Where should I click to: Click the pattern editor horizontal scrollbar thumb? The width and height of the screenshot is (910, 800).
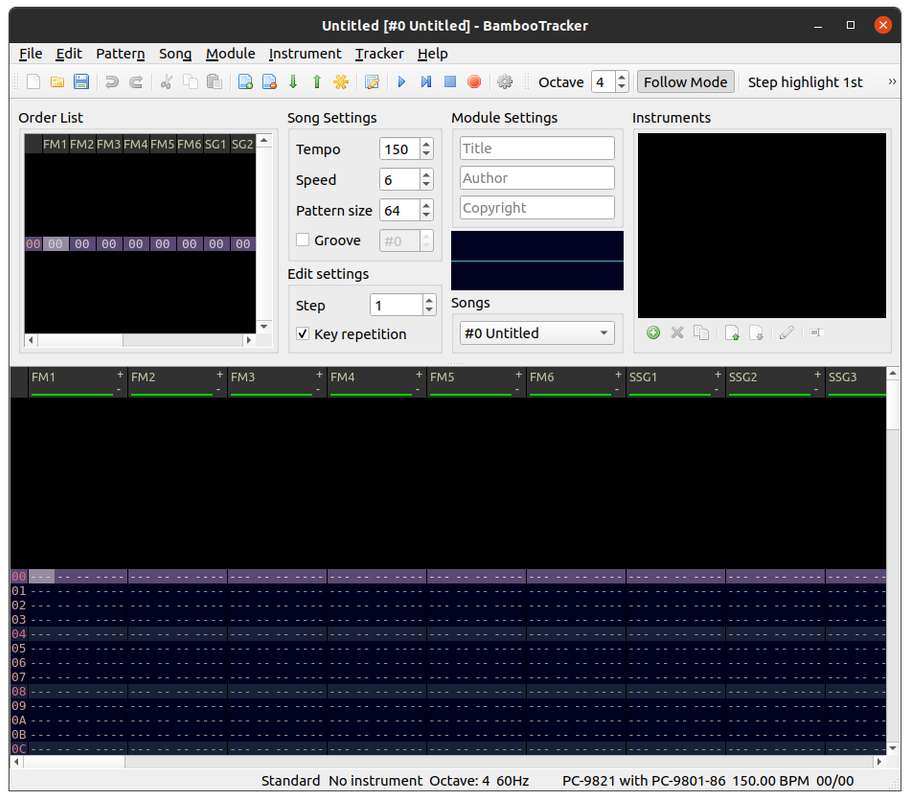[x=74, y=761]
